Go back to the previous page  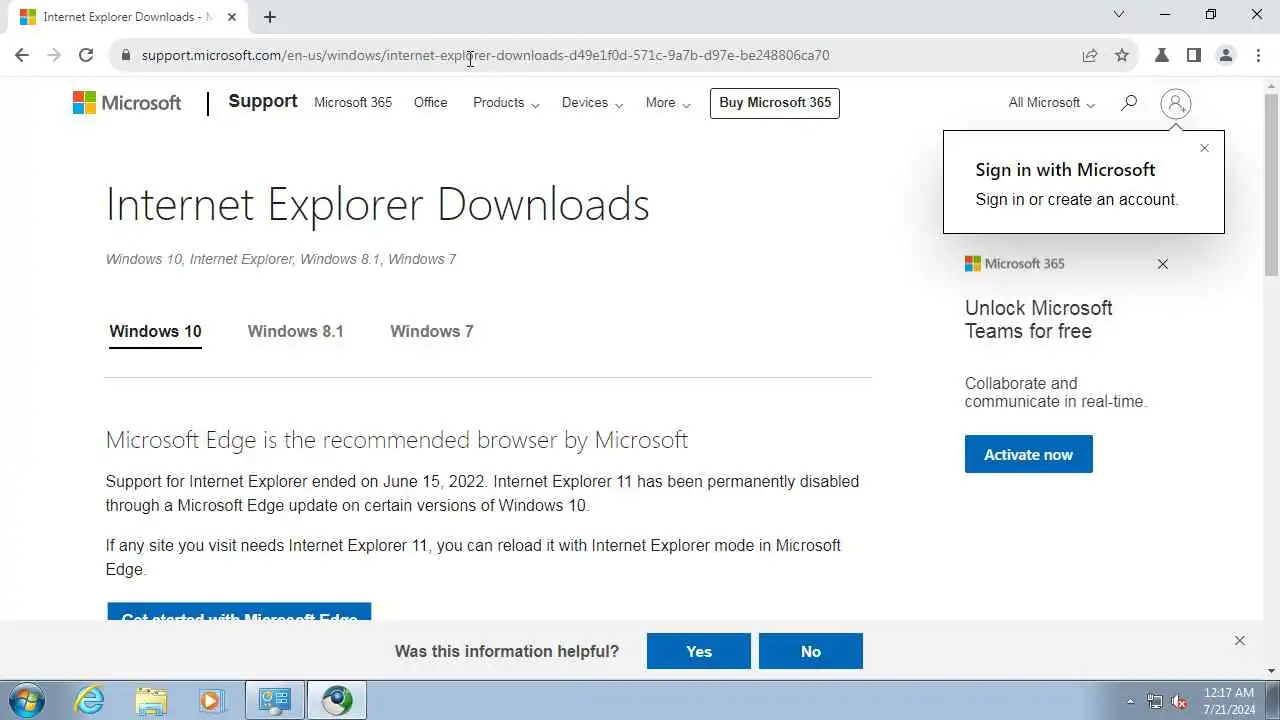click(x=22, y=55)
